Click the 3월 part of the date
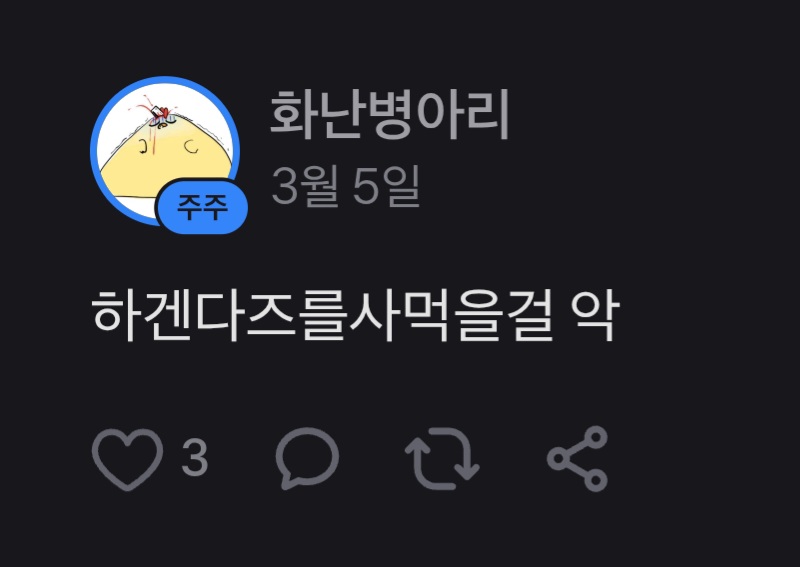The height and width of the screenshot is (567, 800). click(305, 186)
